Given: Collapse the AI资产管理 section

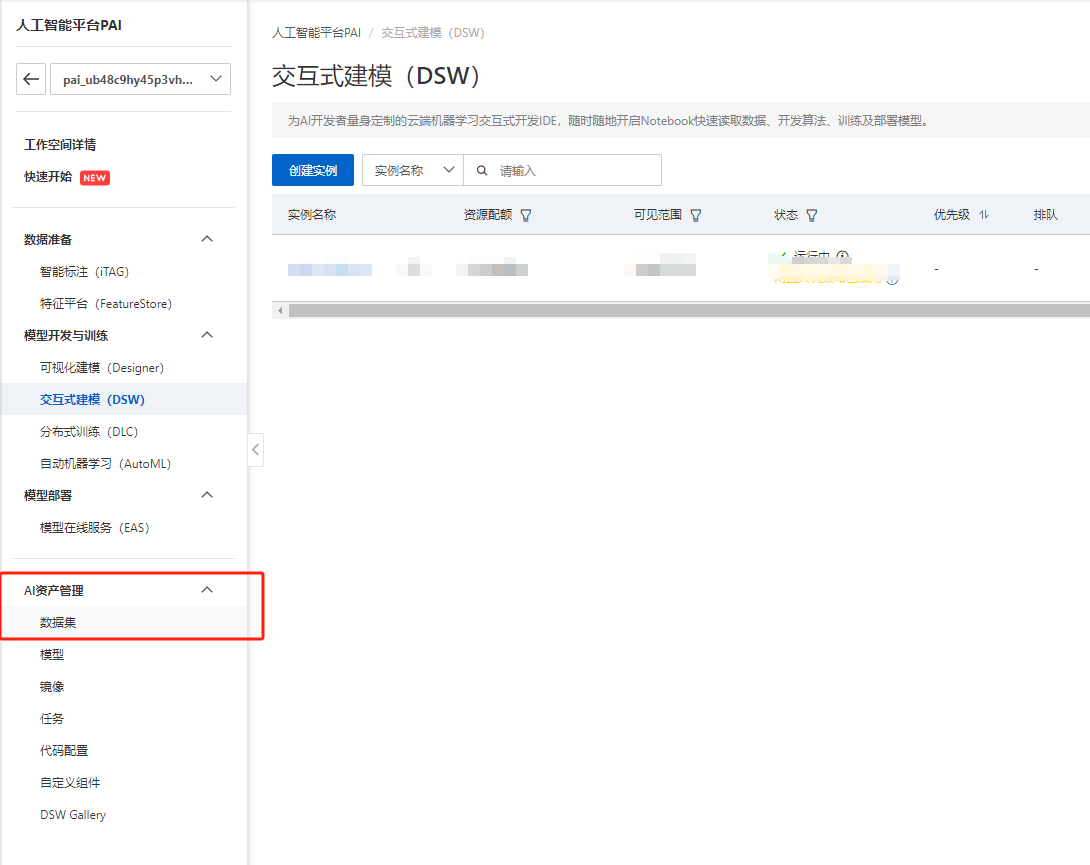Looking at the screenshot, I should coord(206,590).
